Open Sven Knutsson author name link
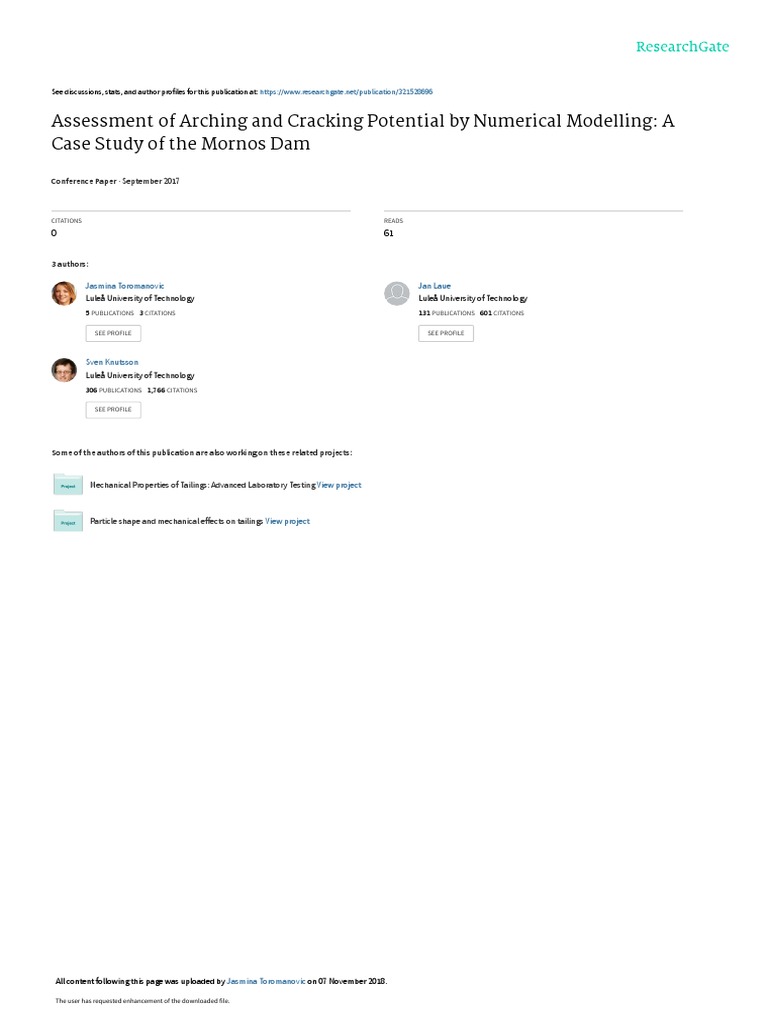 click(112, 362)
